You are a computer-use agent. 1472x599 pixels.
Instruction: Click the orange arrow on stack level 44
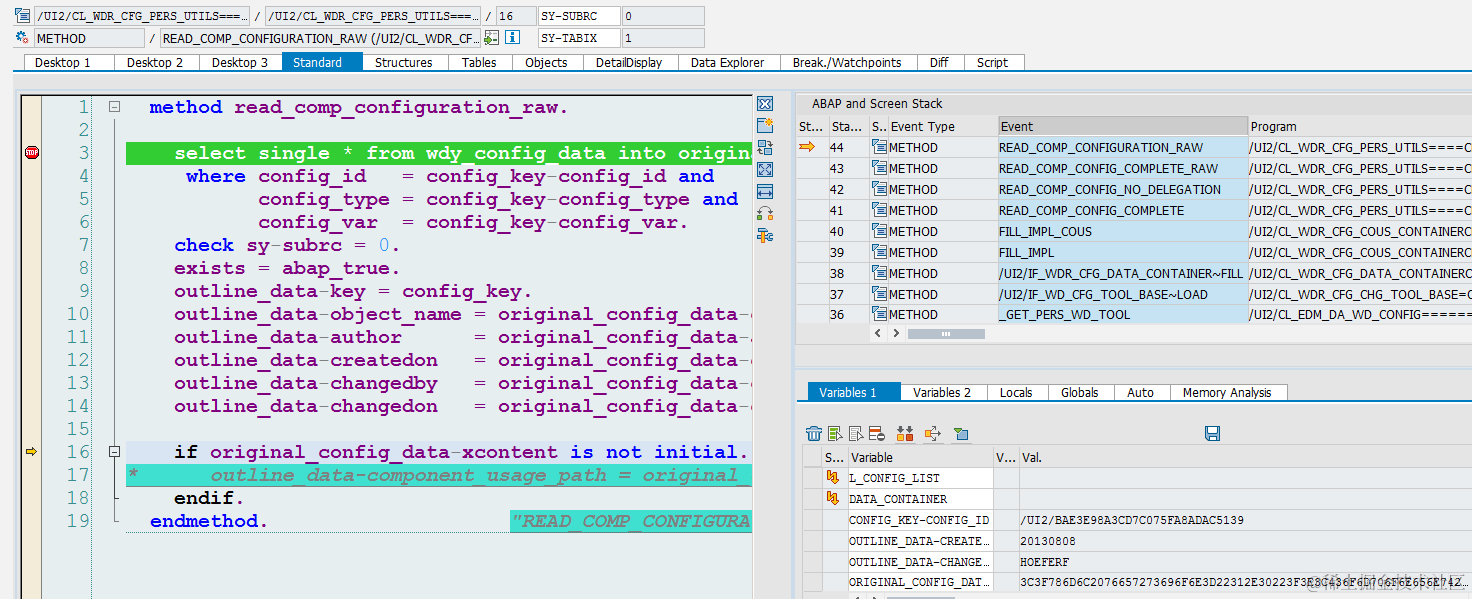[x=807, y=147]
